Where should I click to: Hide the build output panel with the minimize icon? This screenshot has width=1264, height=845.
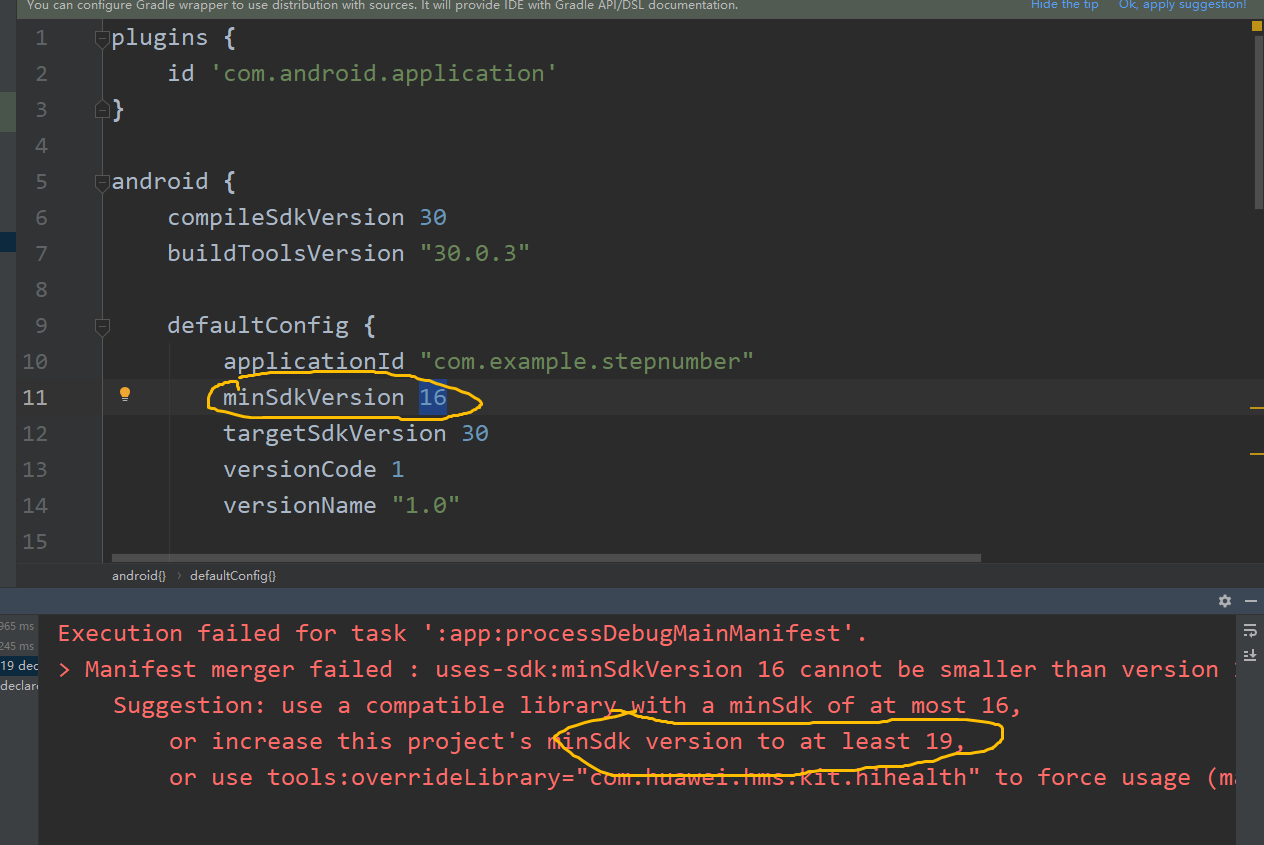1250,601
